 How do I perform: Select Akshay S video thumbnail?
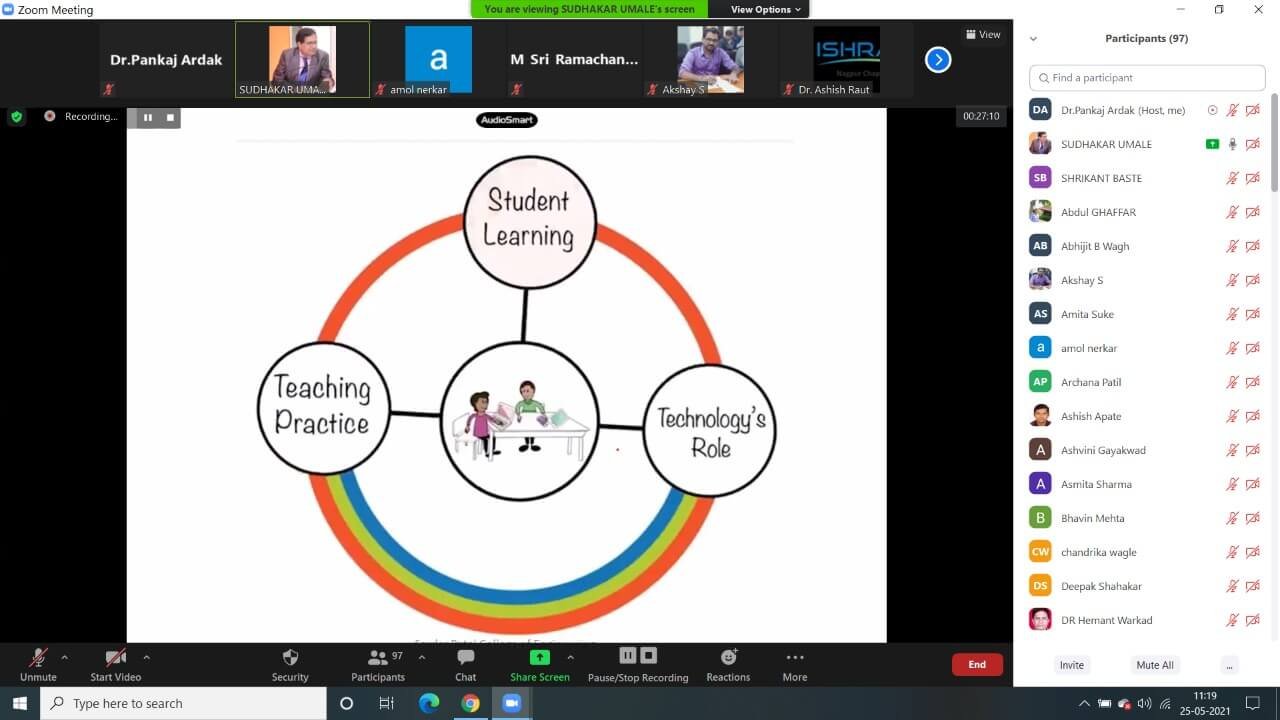[x=710, y=60]
